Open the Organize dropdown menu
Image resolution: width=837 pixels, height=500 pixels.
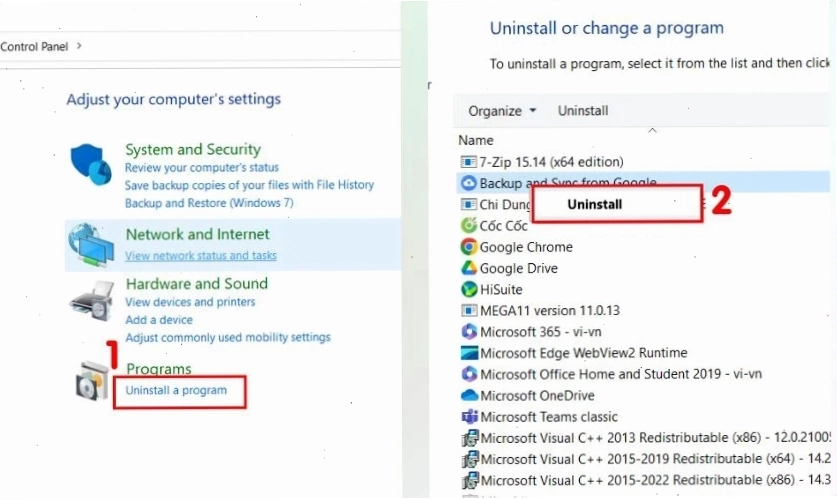[x=502, y=111]
